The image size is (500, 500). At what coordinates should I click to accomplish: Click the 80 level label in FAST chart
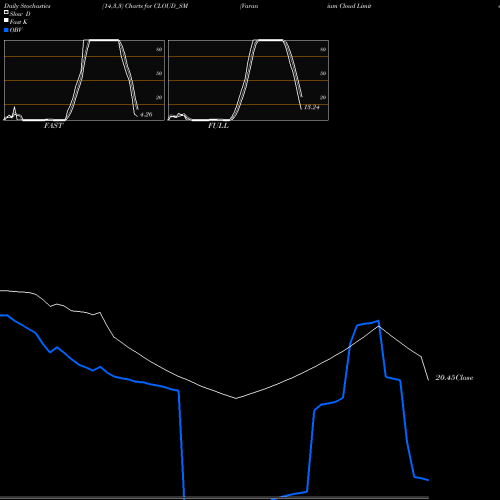coord(159,49)
